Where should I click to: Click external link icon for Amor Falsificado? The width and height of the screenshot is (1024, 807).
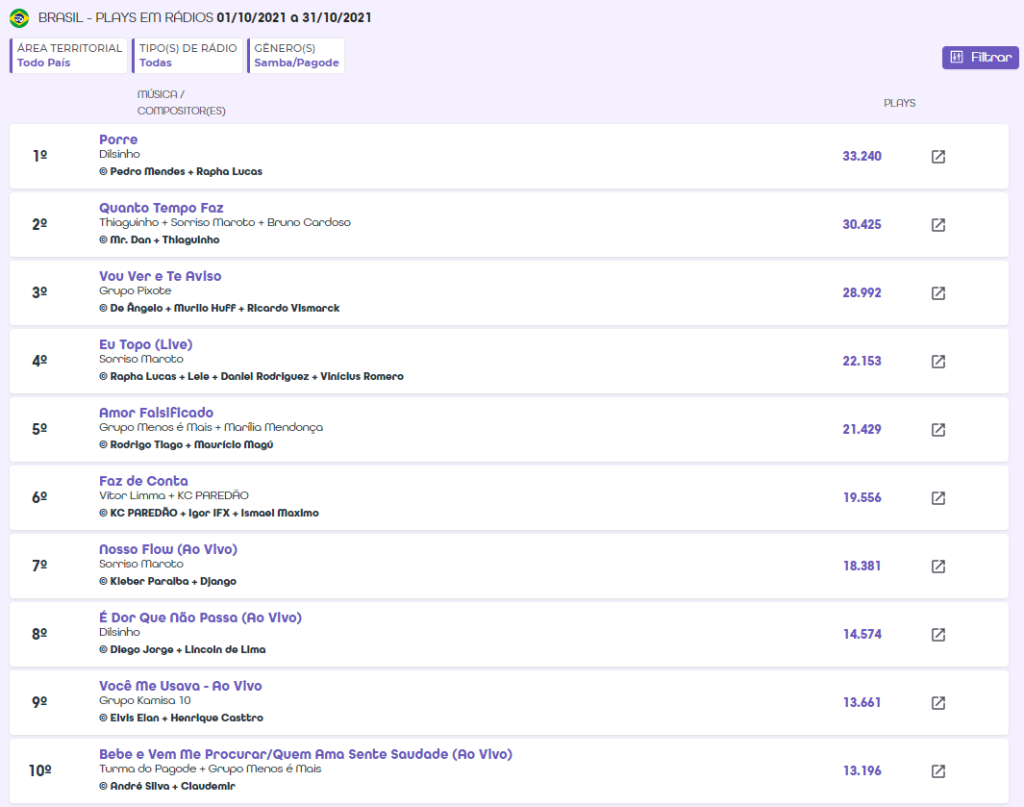(938, 429)
